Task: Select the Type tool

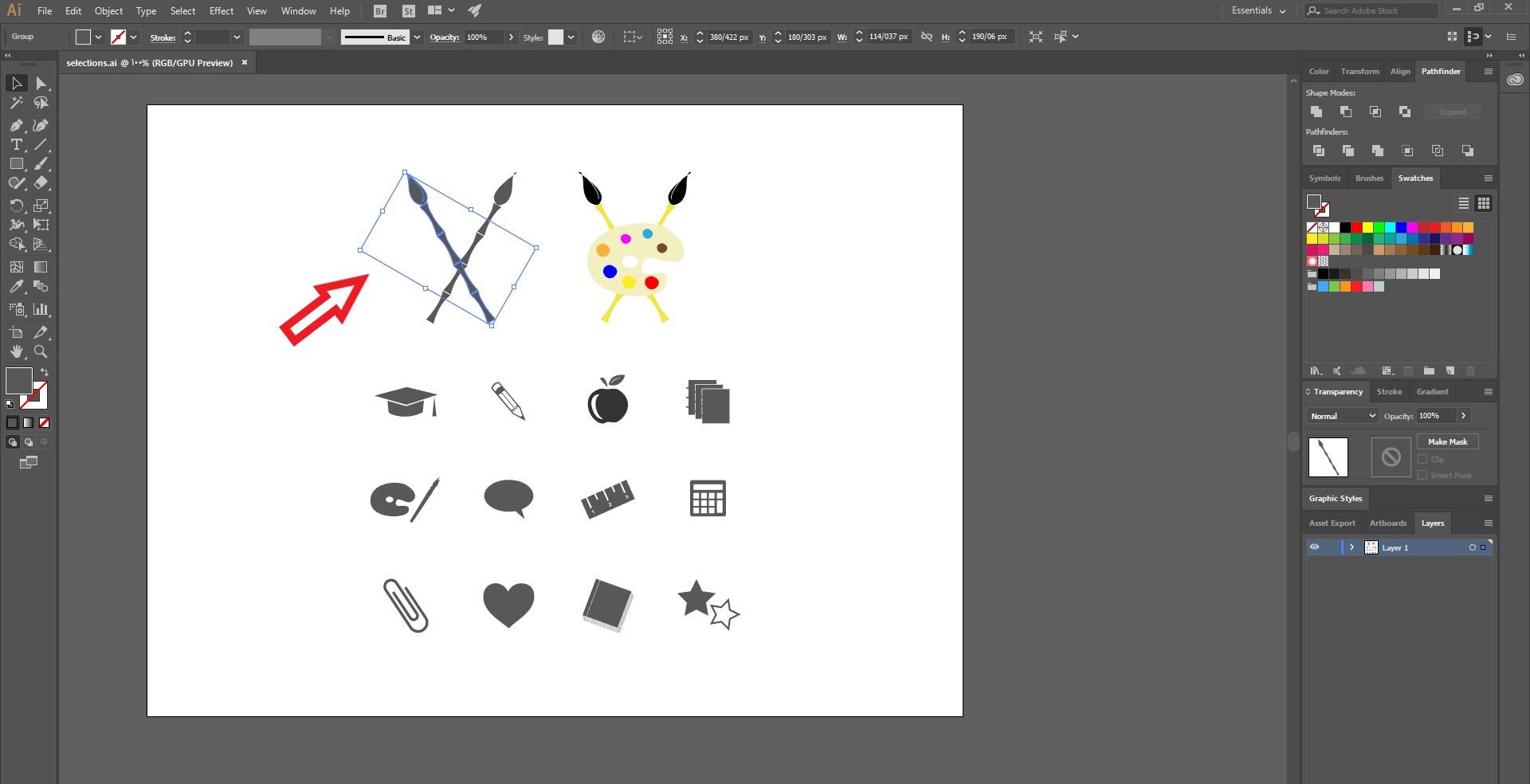Action: pyautogui.click(x=16, y=145)
